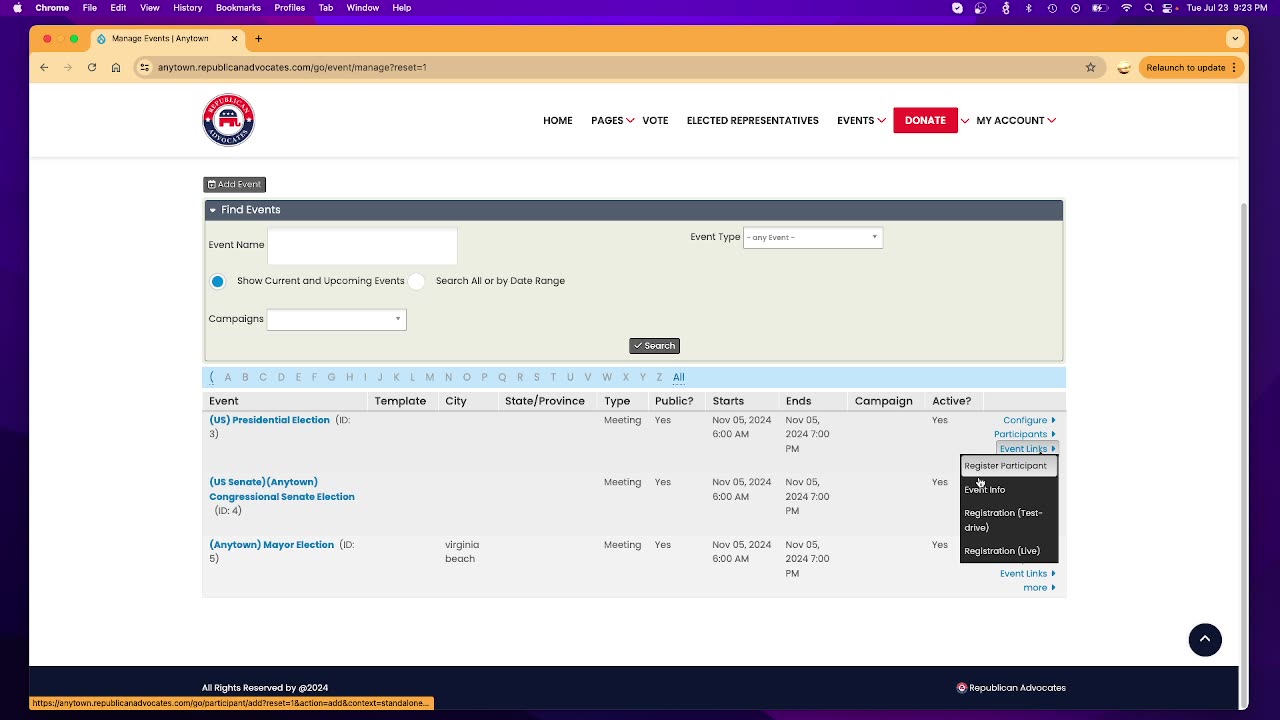Click the Wi-Fi status icon
The width and height of the screenshot is (1280, 720).
tap(1126, 8)
